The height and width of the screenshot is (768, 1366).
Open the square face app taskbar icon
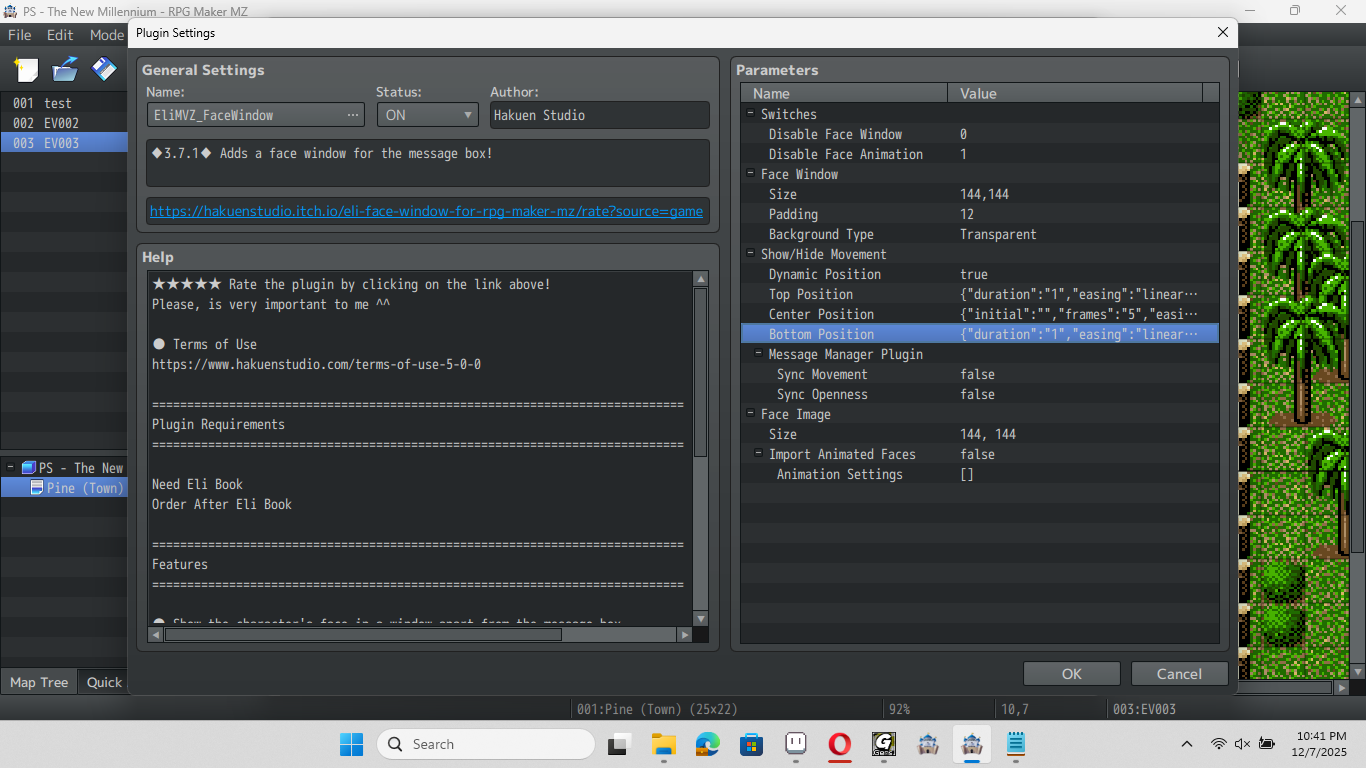[796, 744]
